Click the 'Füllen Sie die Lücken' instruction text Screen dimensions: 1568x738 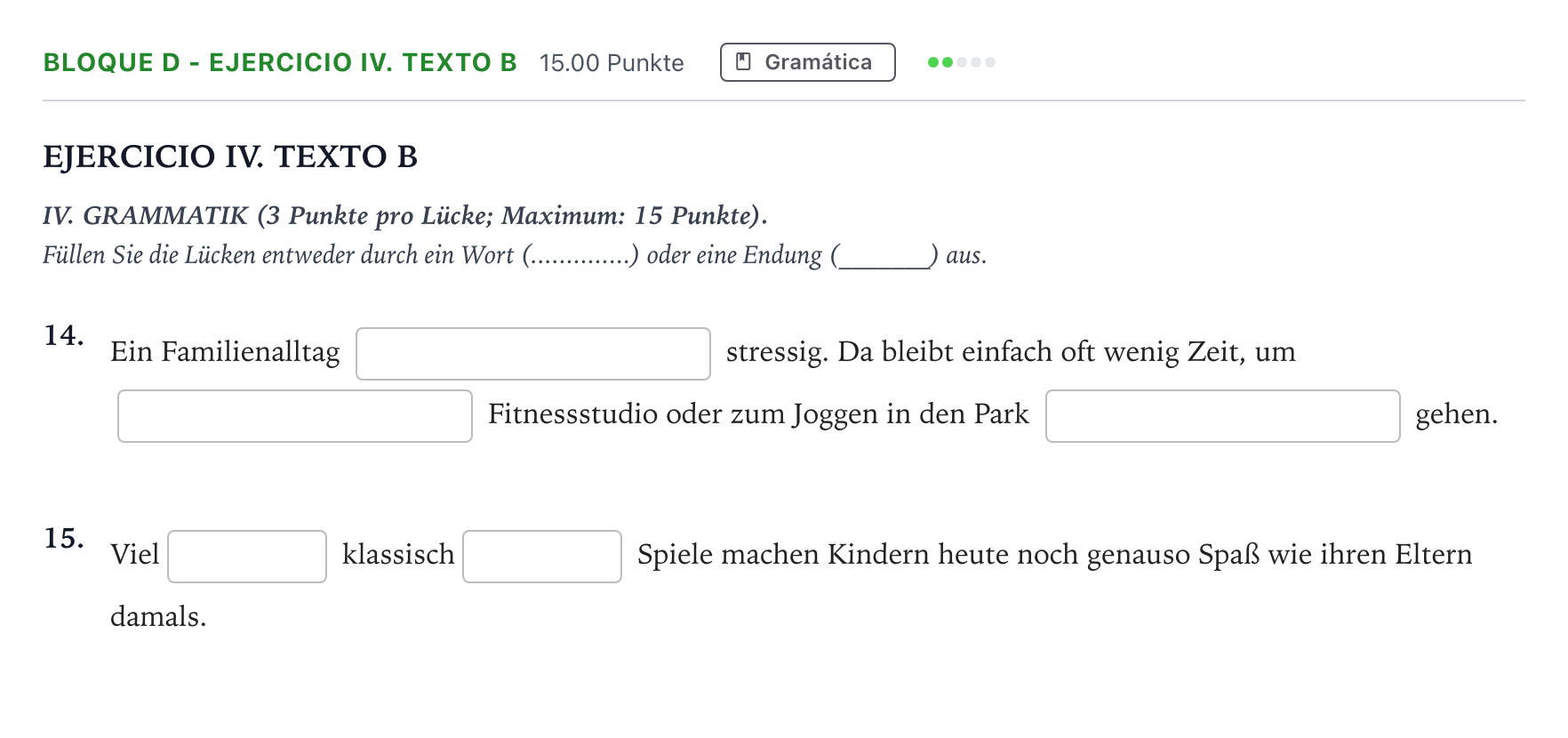tap(515, 255)
